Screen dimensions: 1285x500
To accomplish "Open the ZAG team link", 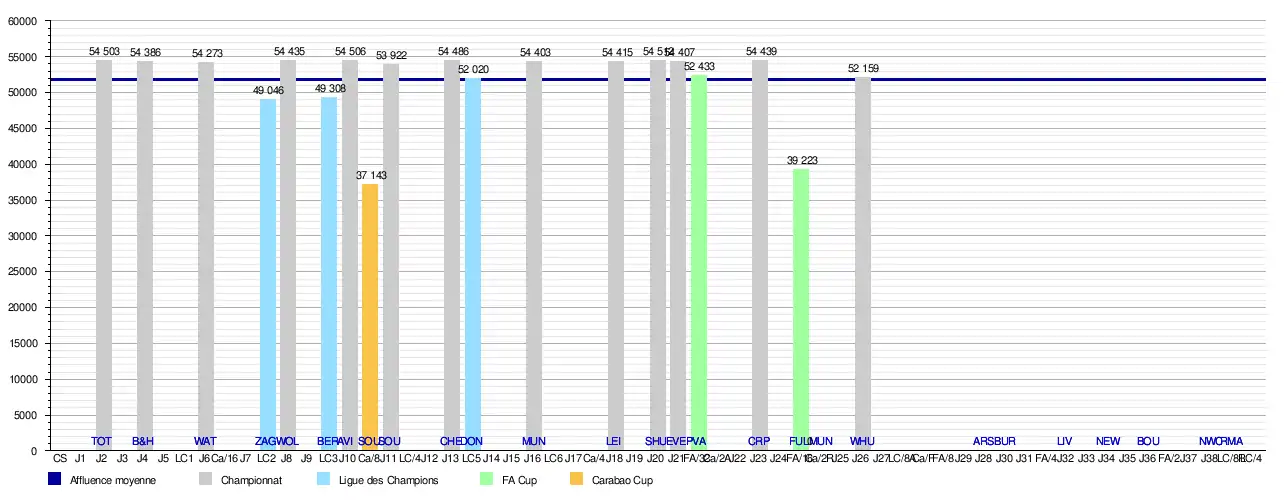I will [266, 441].
